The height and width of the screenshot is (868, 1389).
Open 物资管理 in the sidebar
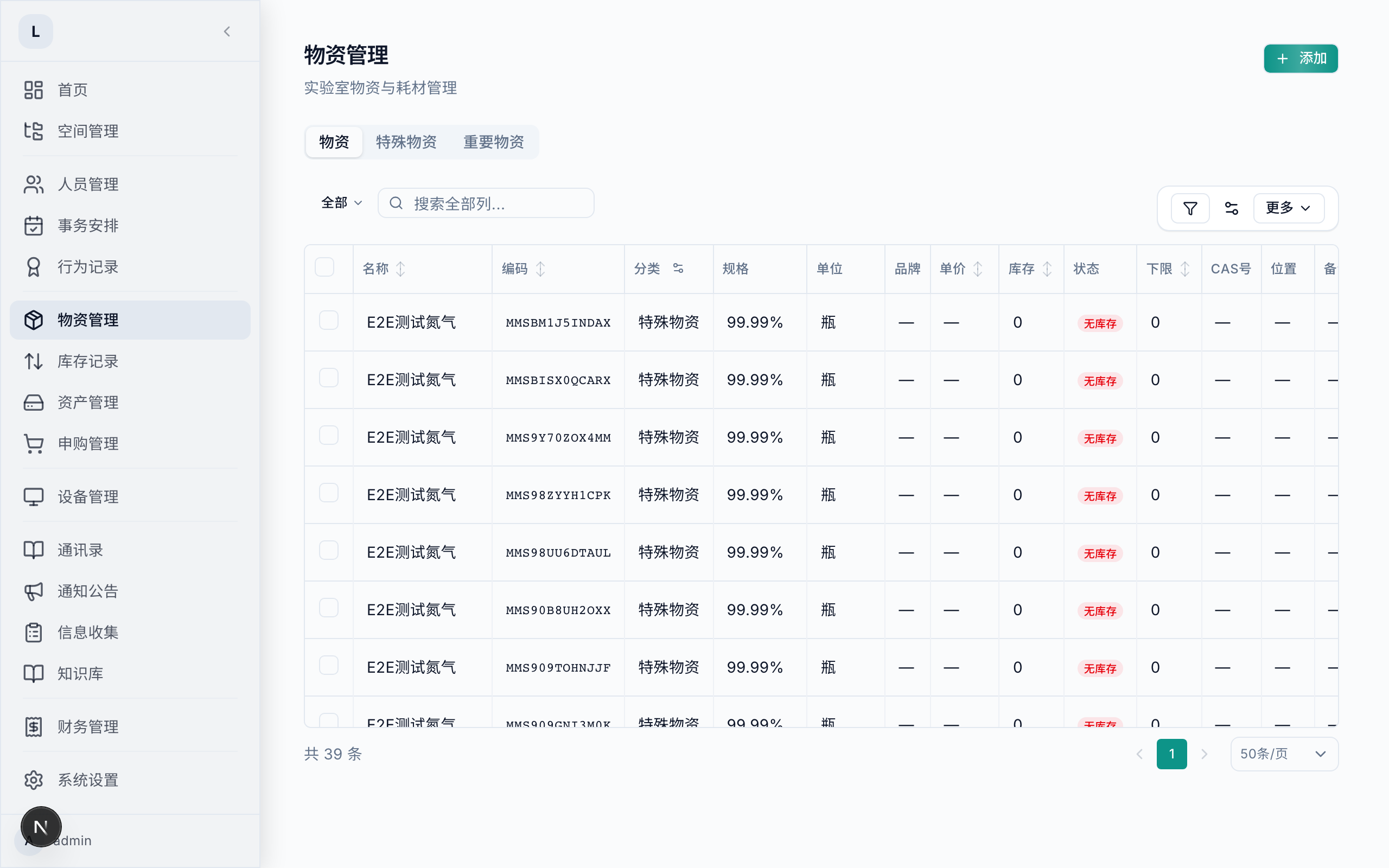[130, 320]
